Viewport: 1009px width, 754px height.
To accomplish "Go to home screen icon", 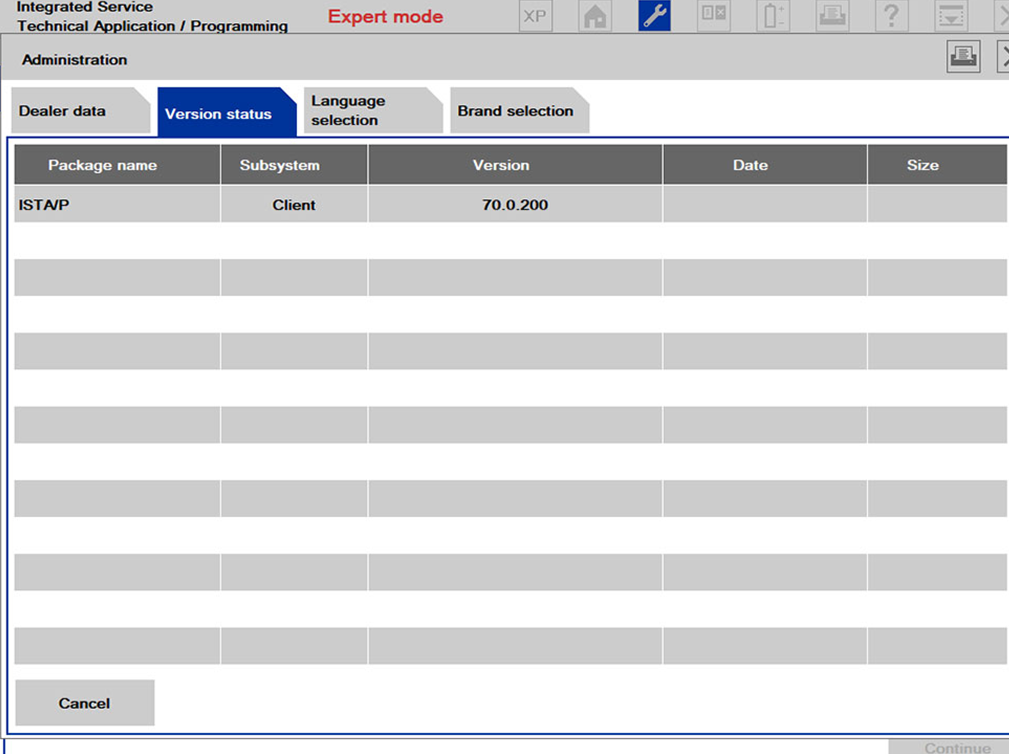I will tap(595, 15).
